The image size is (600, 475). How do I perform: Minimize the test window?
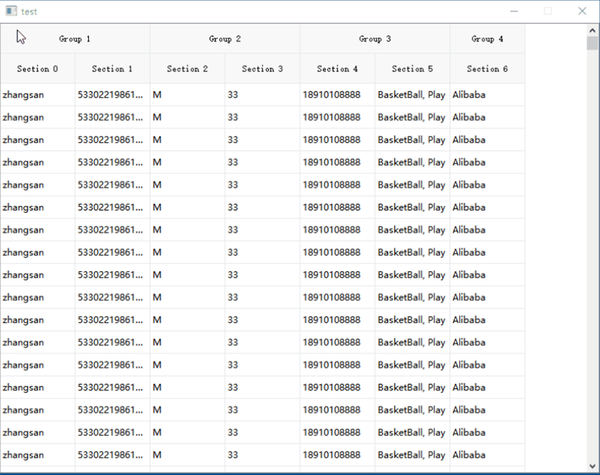click(x=514, y=11)
